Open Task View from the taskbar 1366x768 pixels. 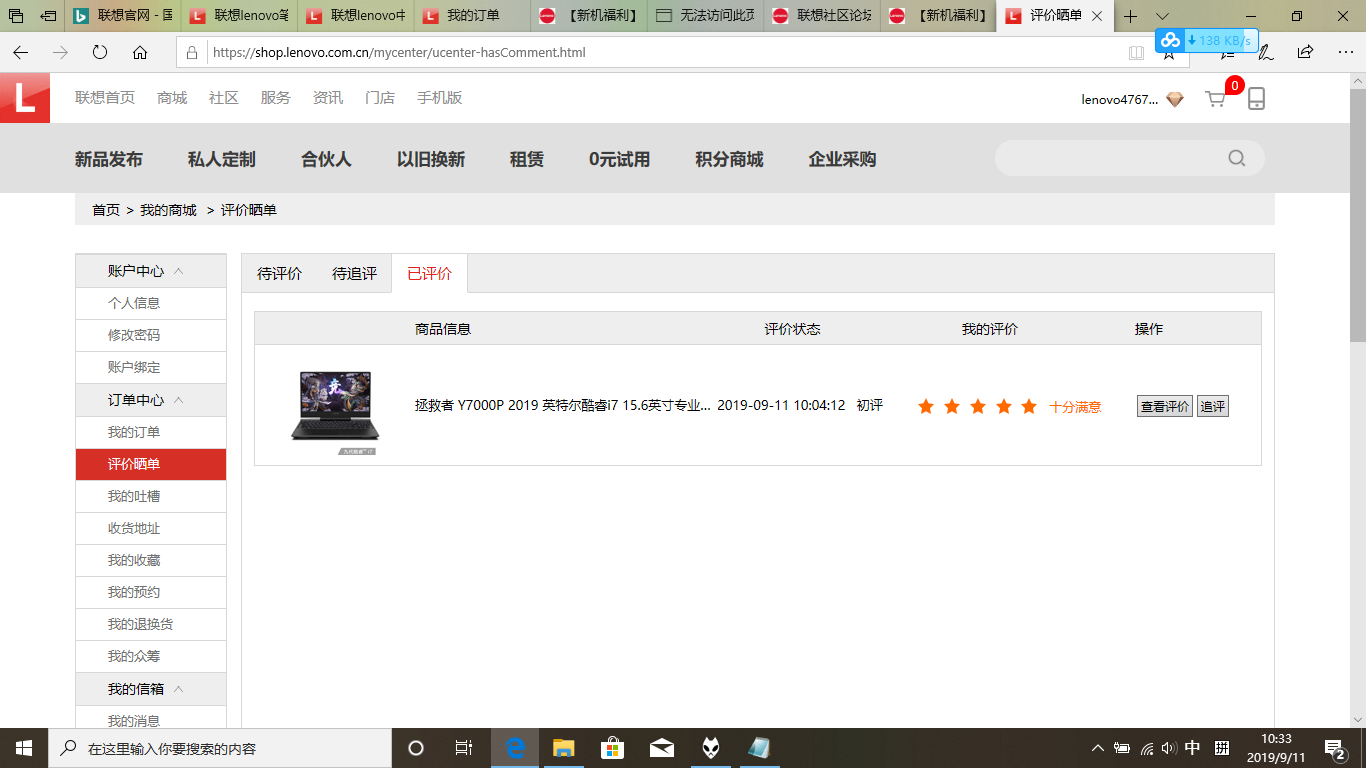point(464,748)
